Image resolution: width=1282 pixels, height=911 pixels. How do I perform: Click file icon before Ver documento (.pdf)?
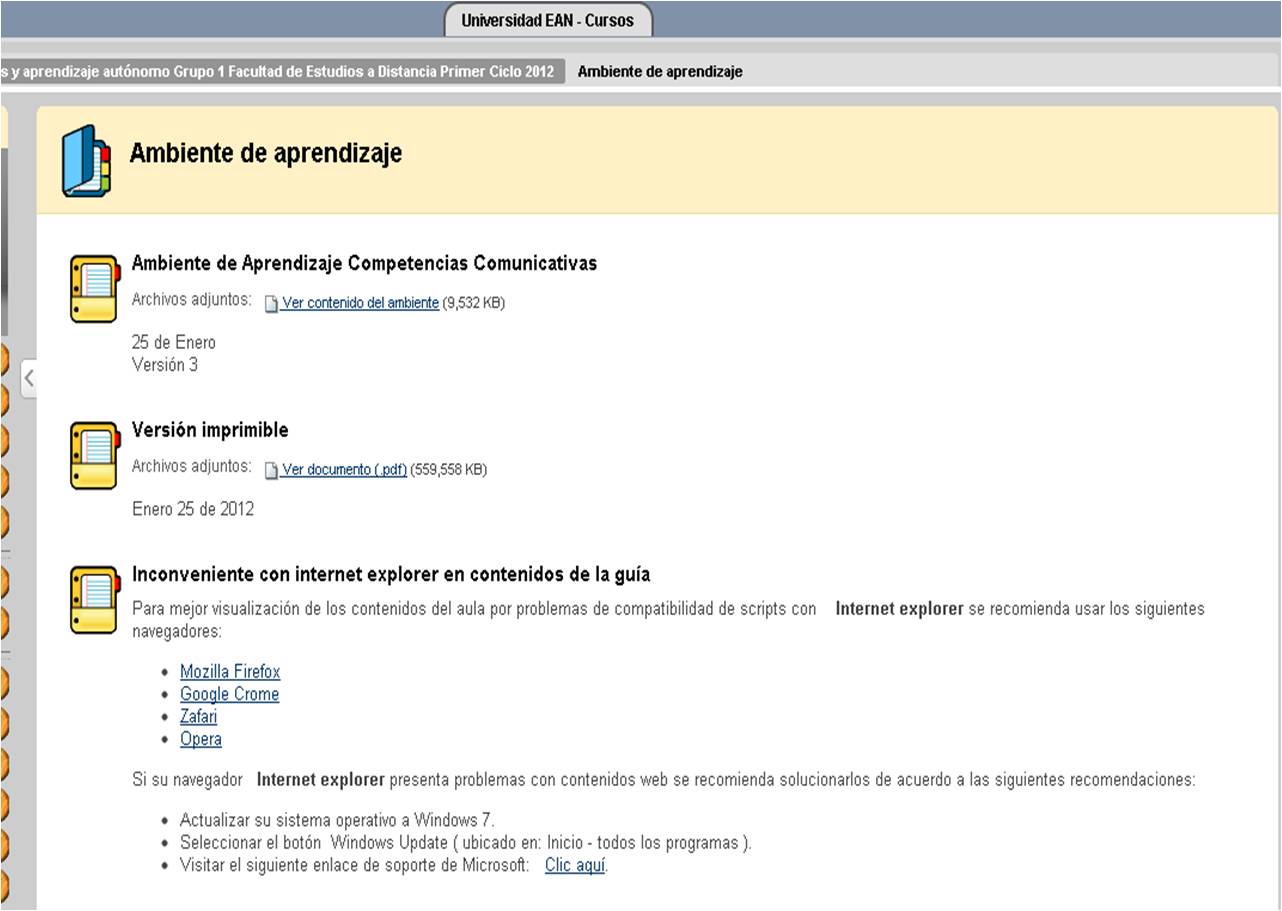click(271, 471)
